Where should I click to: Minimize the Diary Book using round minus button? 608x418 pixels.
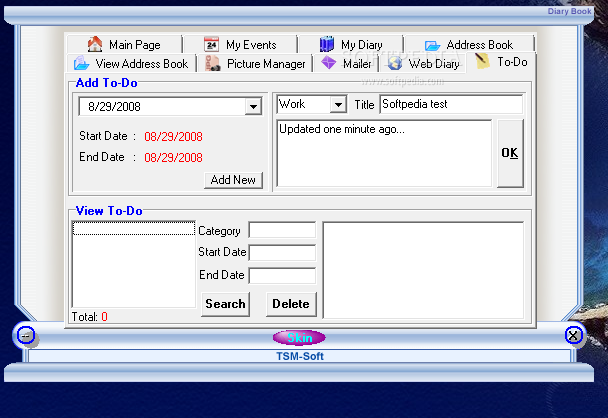coord(26,335)
